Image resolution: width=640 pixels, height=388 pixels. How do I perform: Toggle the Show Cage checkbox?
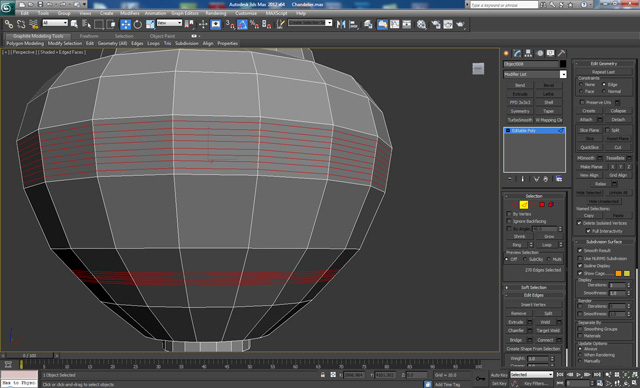coord(580,273)
